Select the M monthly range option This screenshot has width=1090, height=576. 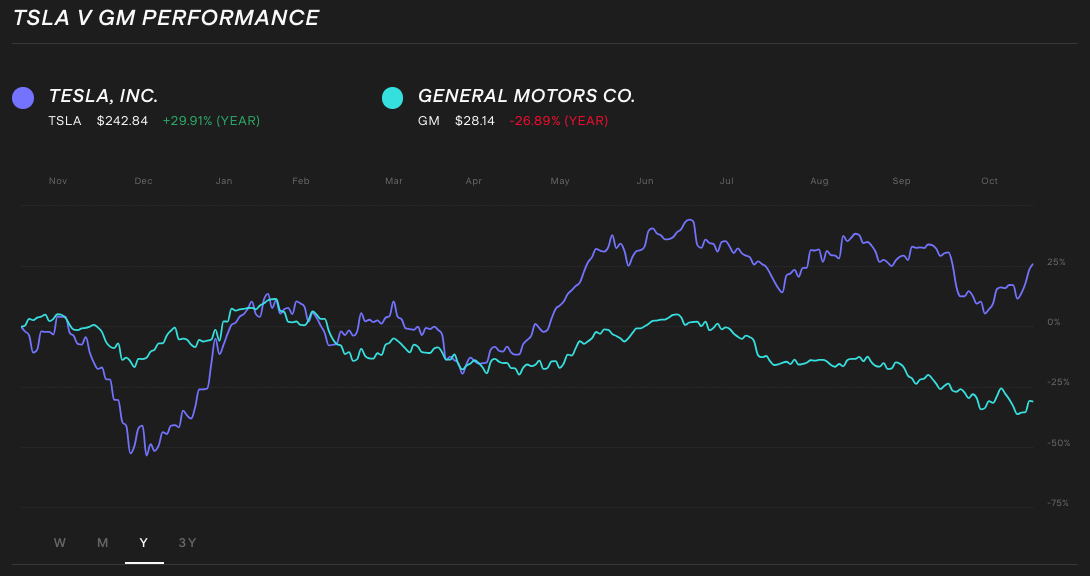tap(101, 542)
